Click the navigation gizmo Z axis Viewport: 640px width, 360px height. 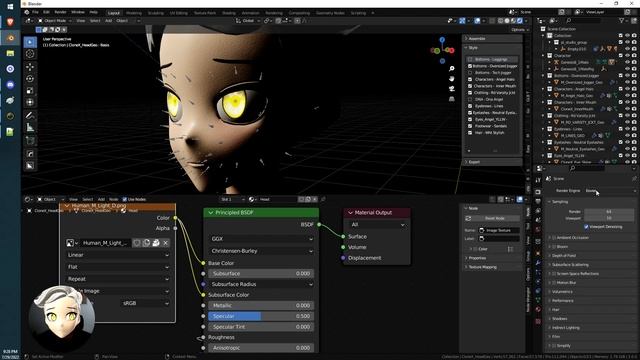point(442,40)
